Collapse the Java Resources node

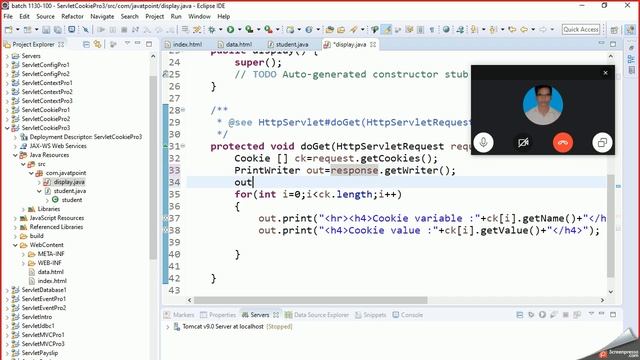coord(15,155)
